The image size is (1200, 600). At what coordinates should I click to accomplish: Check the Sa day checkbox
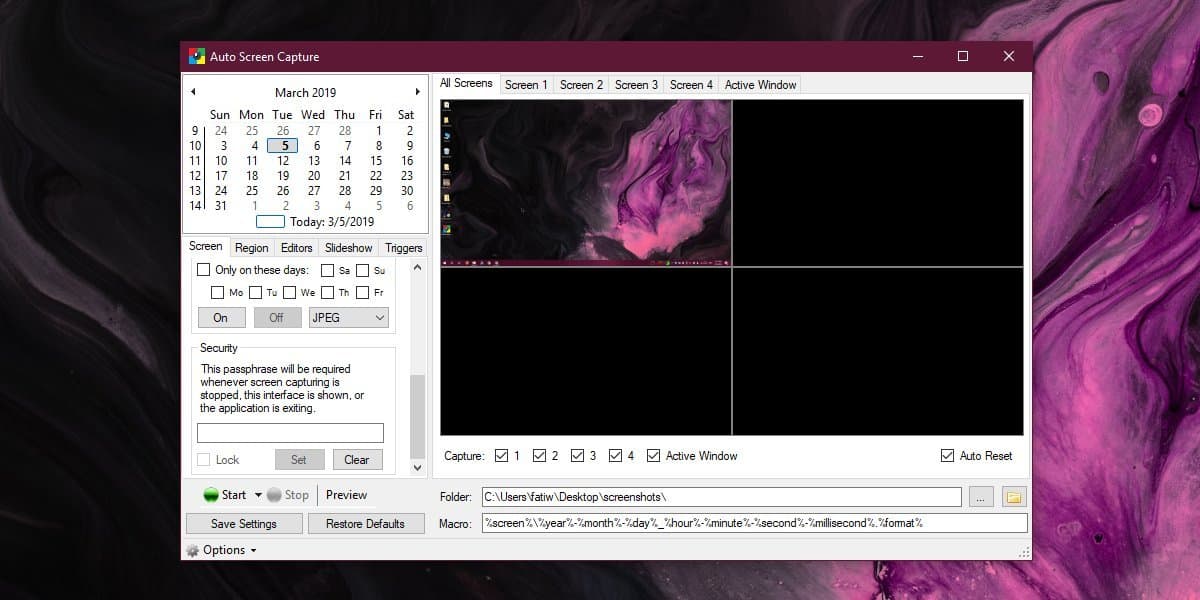pos(328,270)
